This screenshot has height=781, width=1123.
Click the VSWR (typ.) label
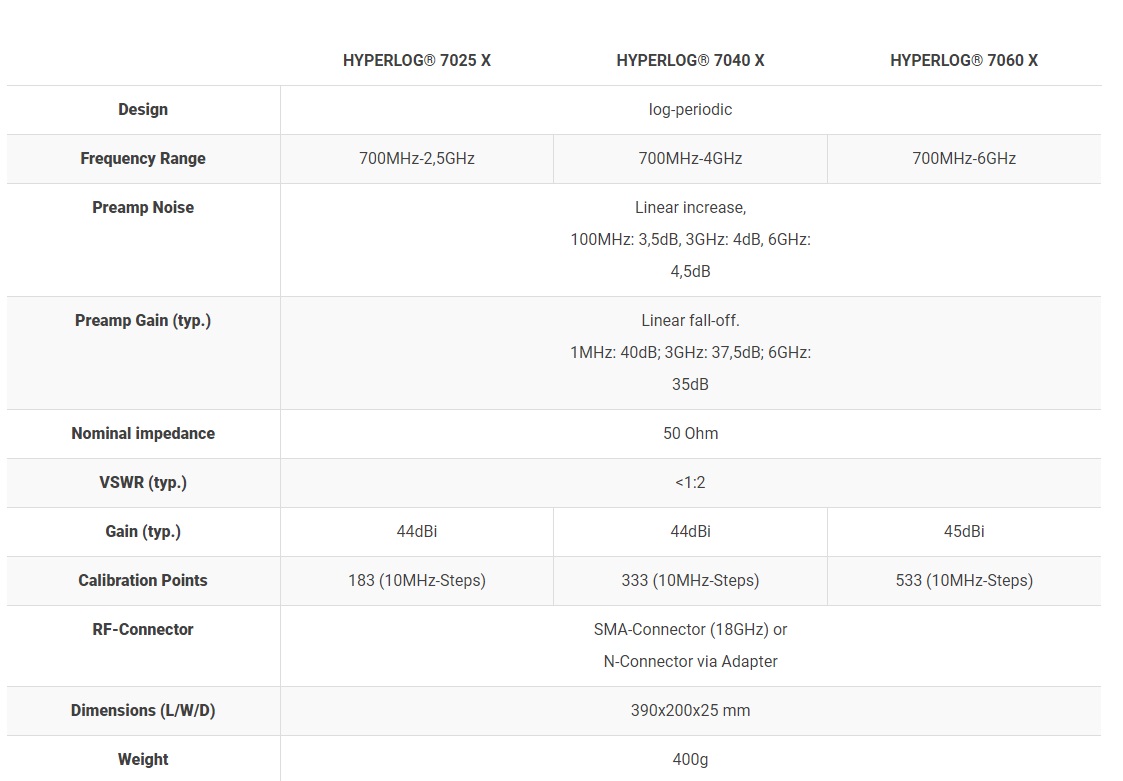[143, 482]
